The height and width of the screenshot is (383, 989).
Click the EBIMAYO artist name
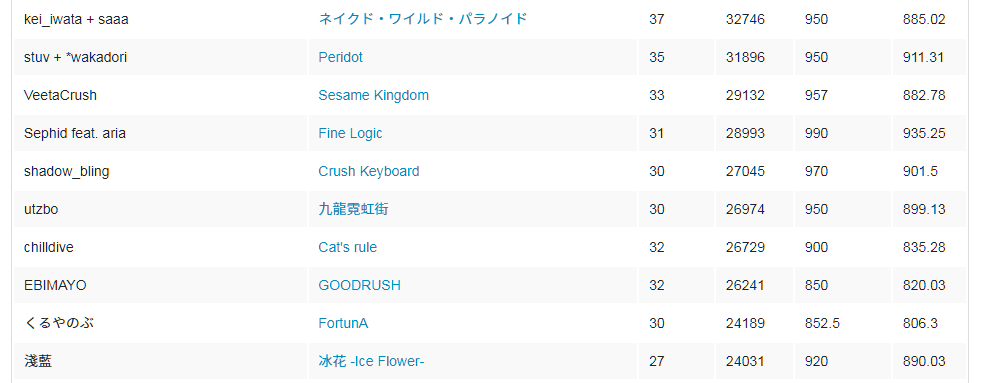point(56,285)
